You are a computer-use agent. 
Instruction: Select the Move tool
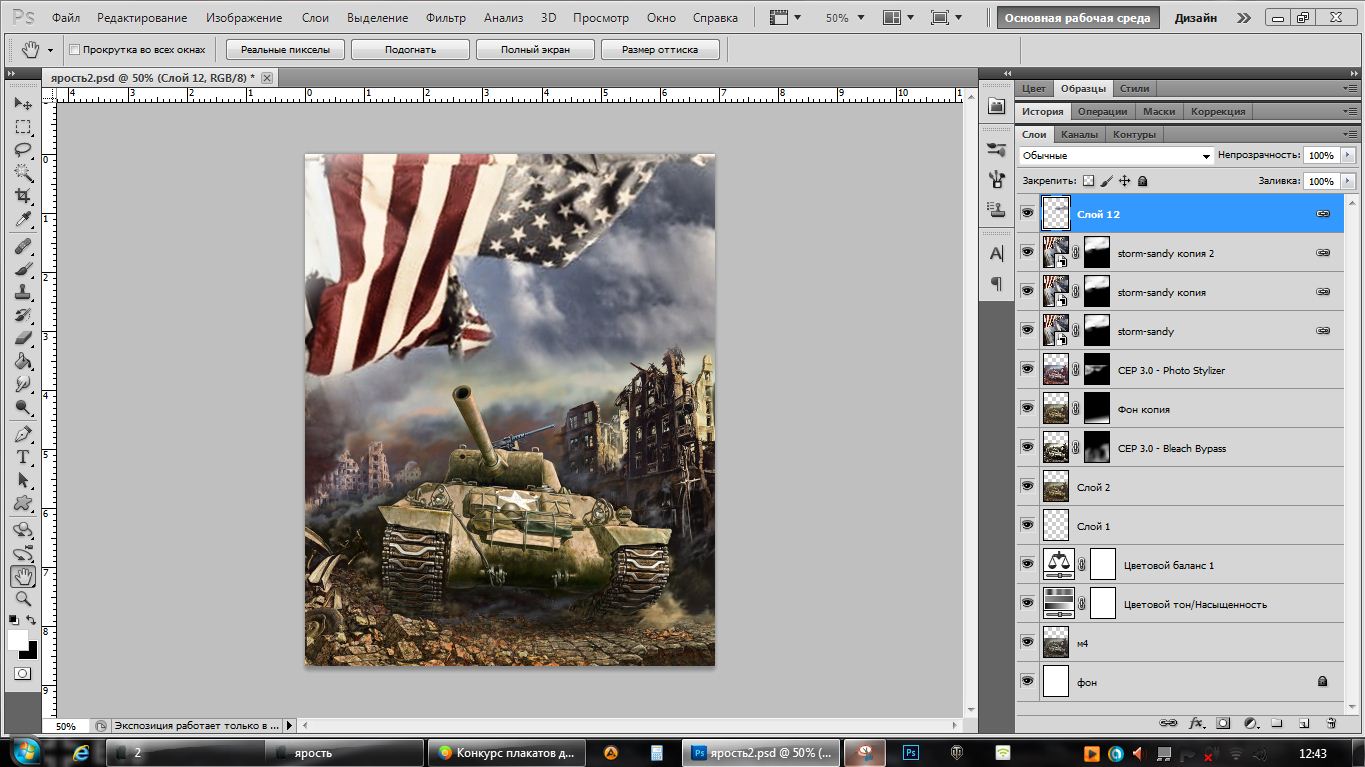(23, 103)
